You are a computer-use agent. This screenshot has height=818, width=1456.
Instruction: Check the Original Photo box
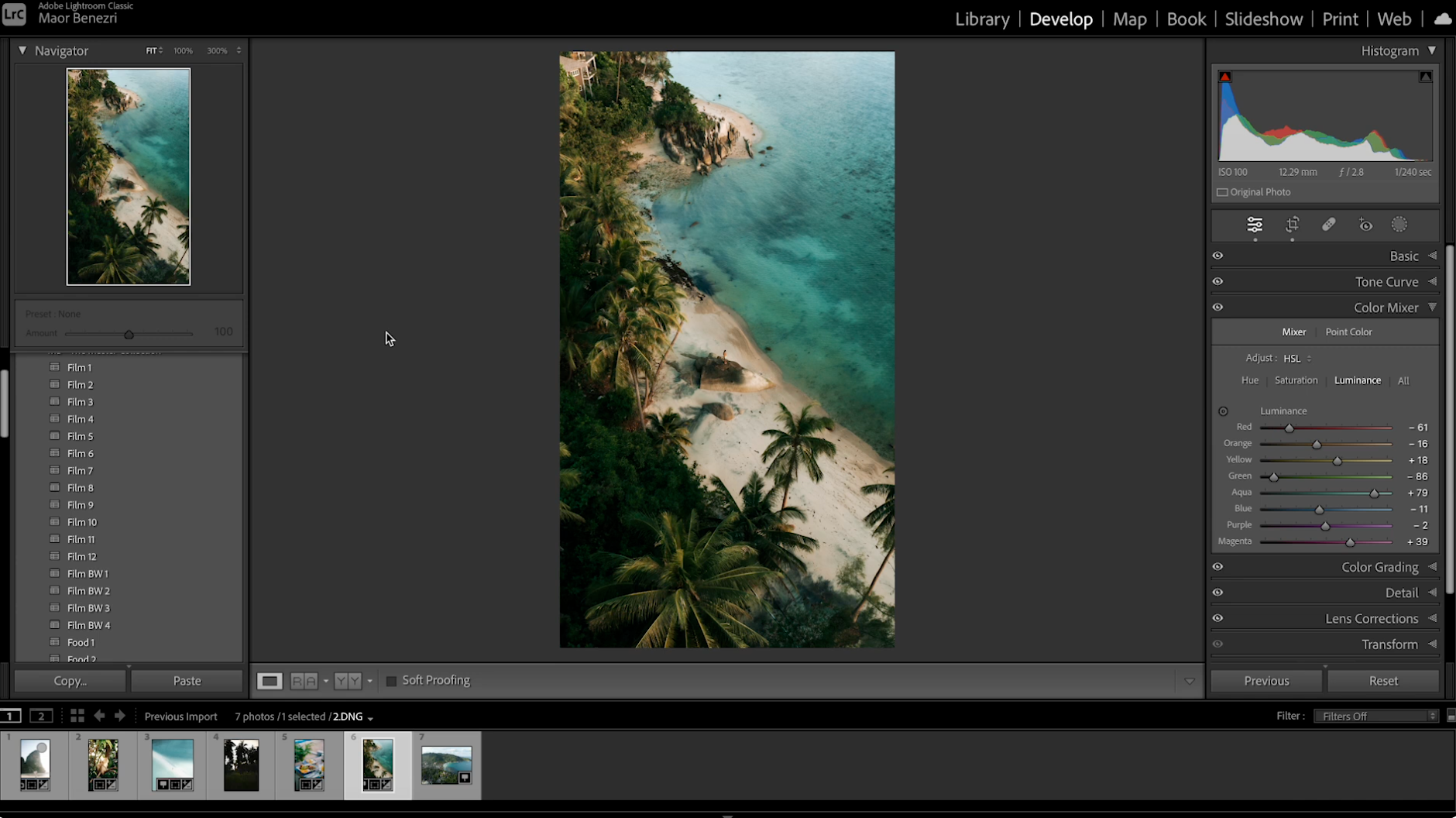tap(1222, 192)
